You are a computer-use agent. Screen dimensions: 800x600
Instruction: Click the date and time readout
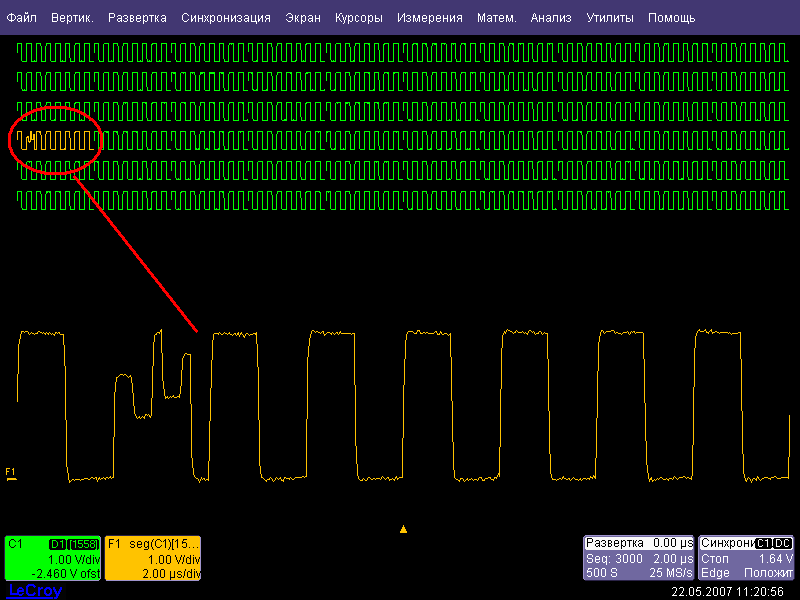click(727, 592)
